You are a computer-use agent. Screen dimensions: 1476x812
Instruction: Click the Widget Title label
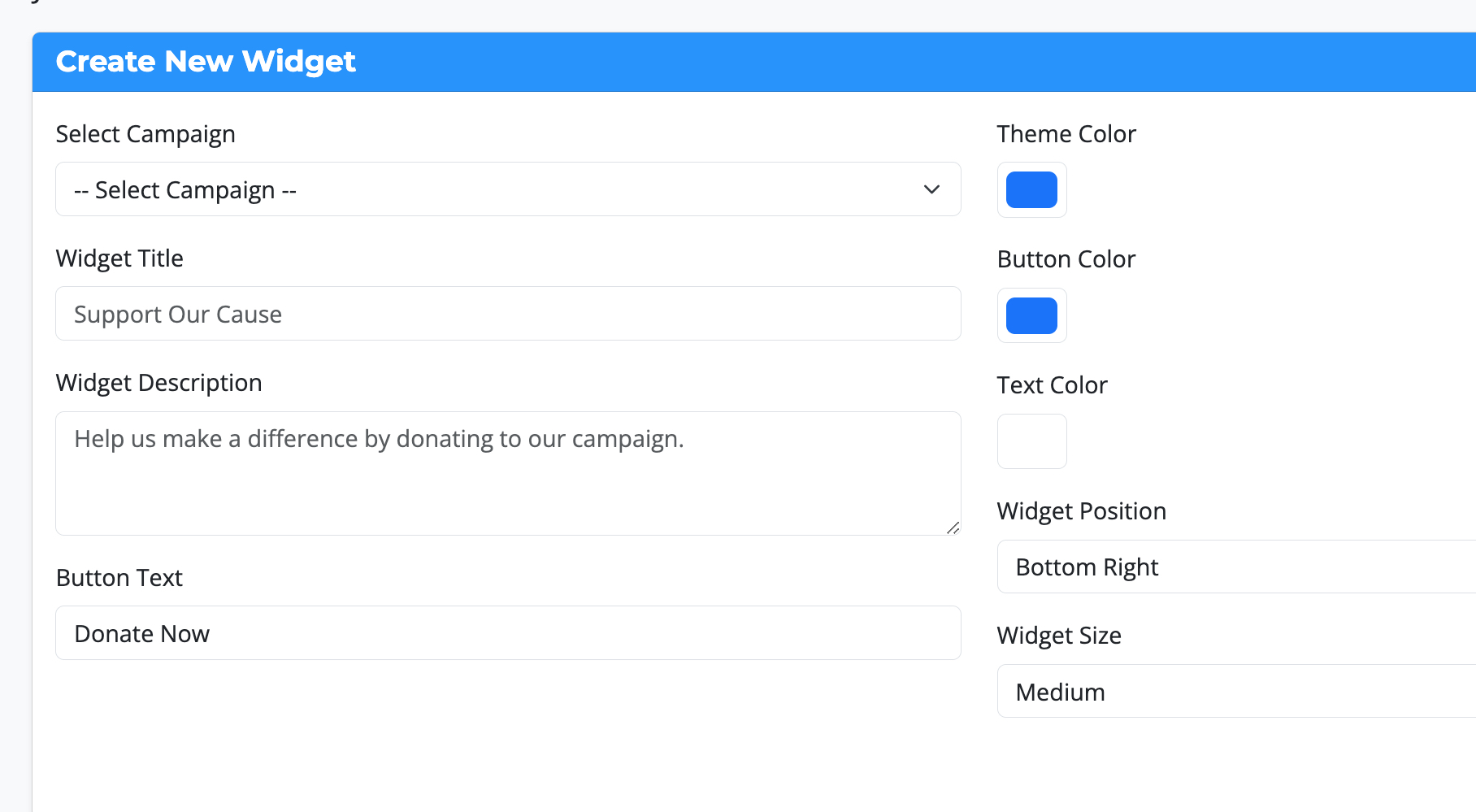coord(119,258)
